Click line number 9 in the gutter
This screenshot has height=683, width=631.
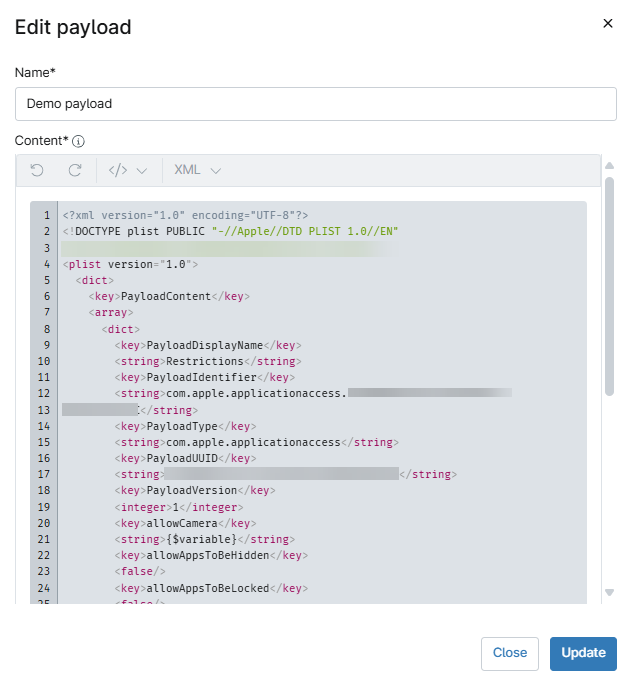[x=46, y=345]
